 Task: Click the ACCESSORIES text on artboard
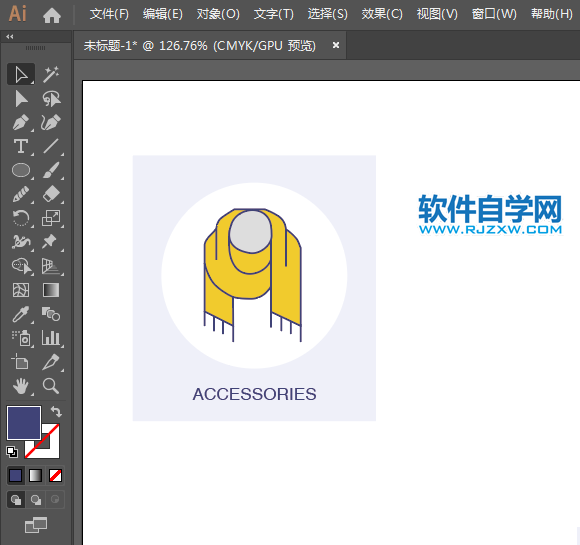[254, 394]
